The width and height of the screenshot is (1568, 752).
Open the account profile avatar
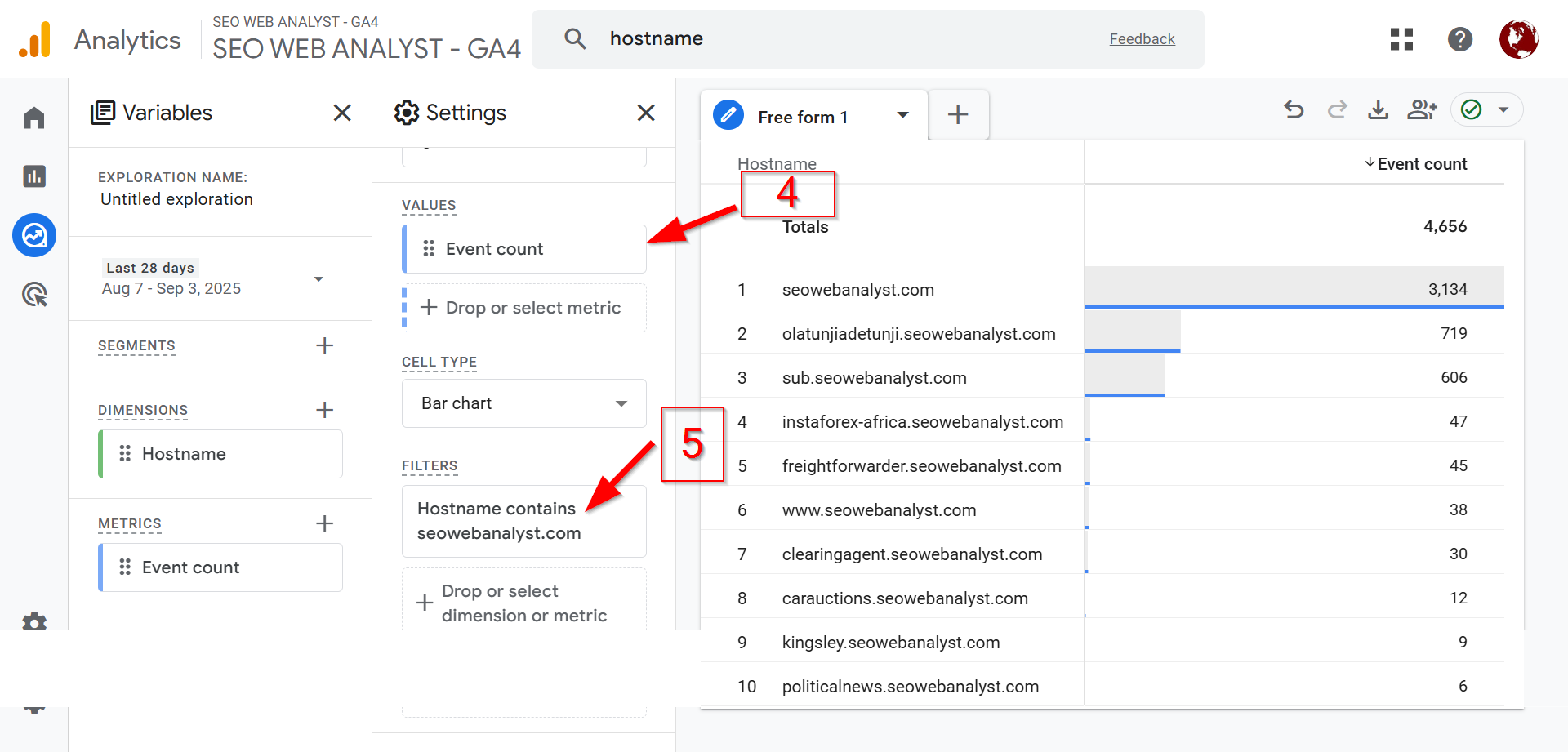[1519, 39]
